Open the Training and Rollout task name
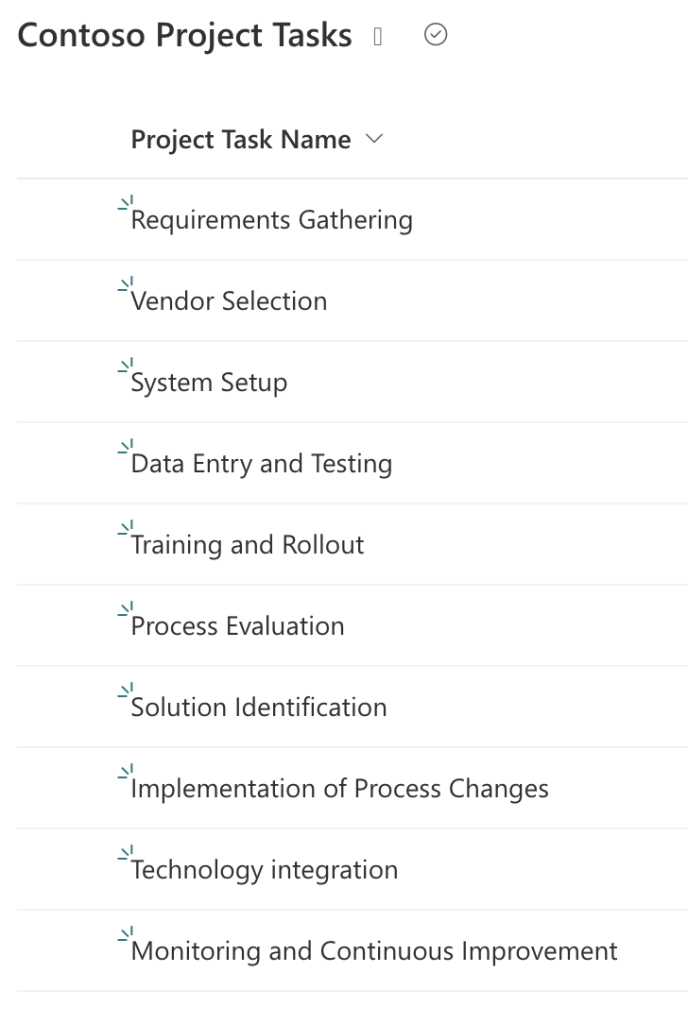Image resolution: width=688 pixels, height=1024 pixels. [248, 545]
